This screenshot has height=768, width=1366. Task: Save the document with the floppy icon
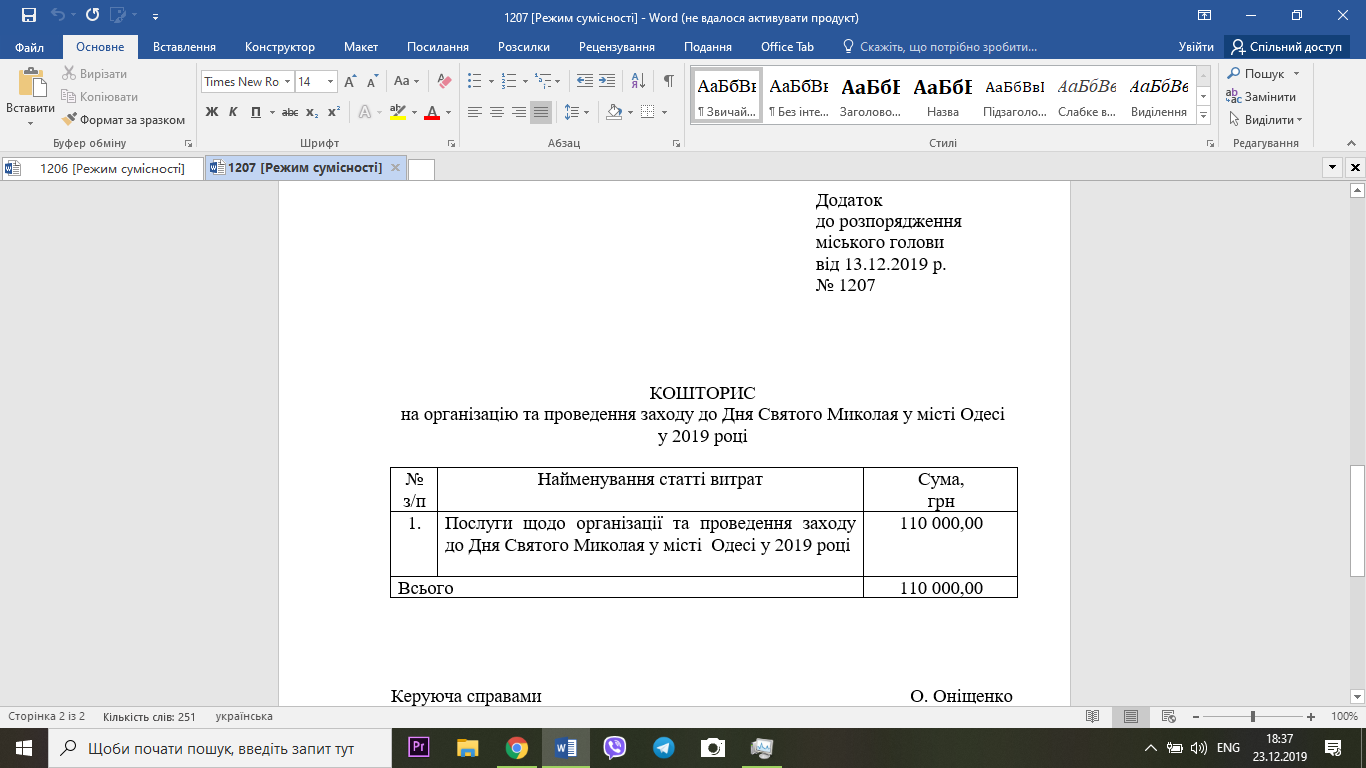(28, 16)
